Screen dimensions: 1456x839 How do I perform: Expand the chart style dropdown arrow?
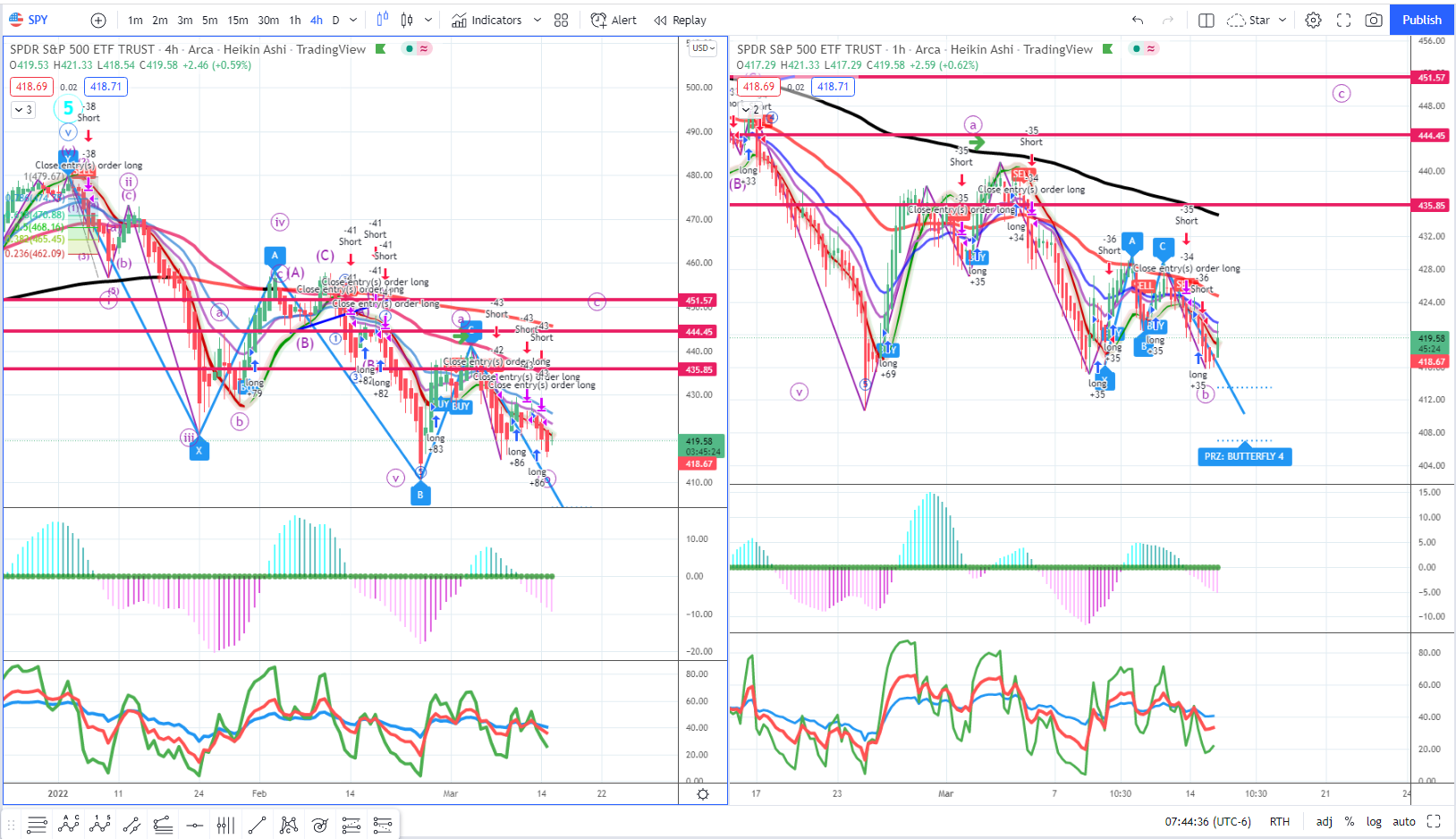[x=428, y=20]
